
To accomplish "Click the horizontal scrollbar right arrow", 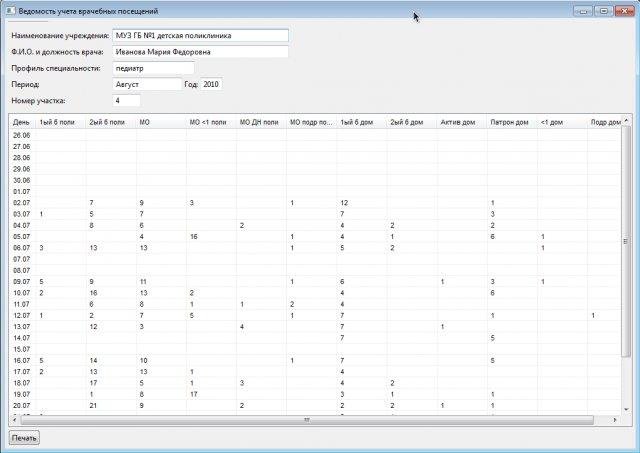I will click(615, 420).
